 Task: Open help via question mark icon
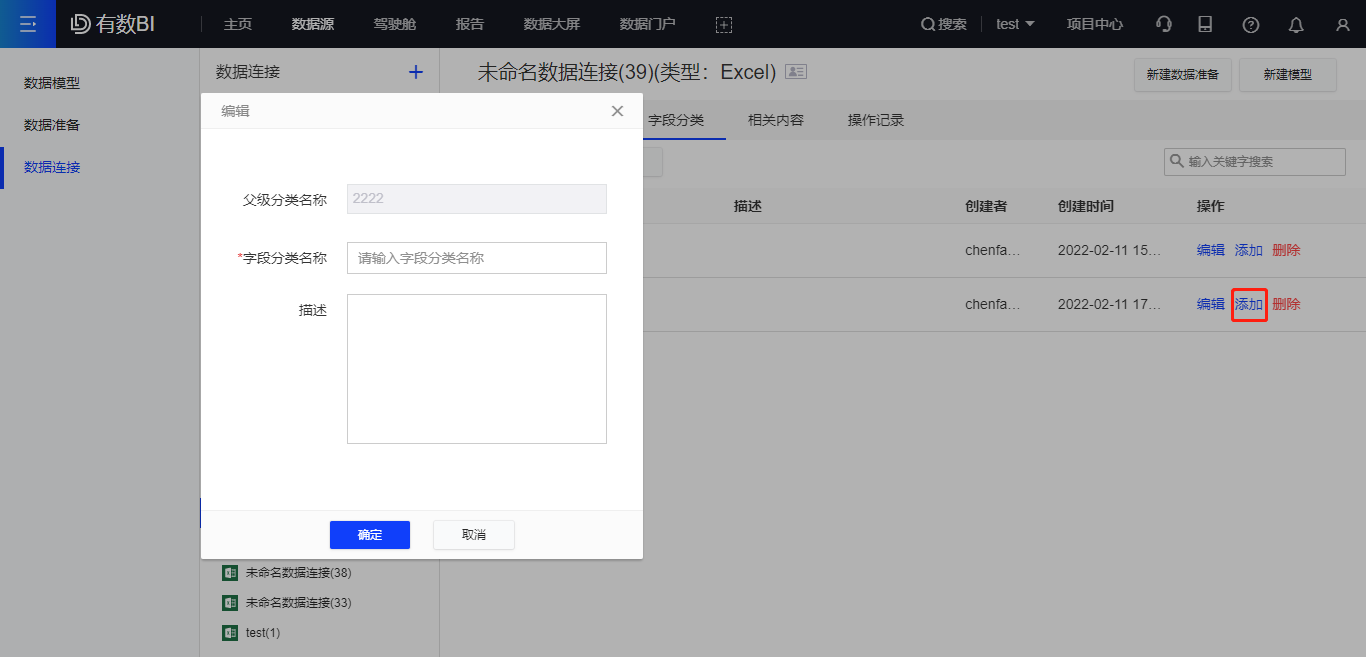tap(1250, 23)
